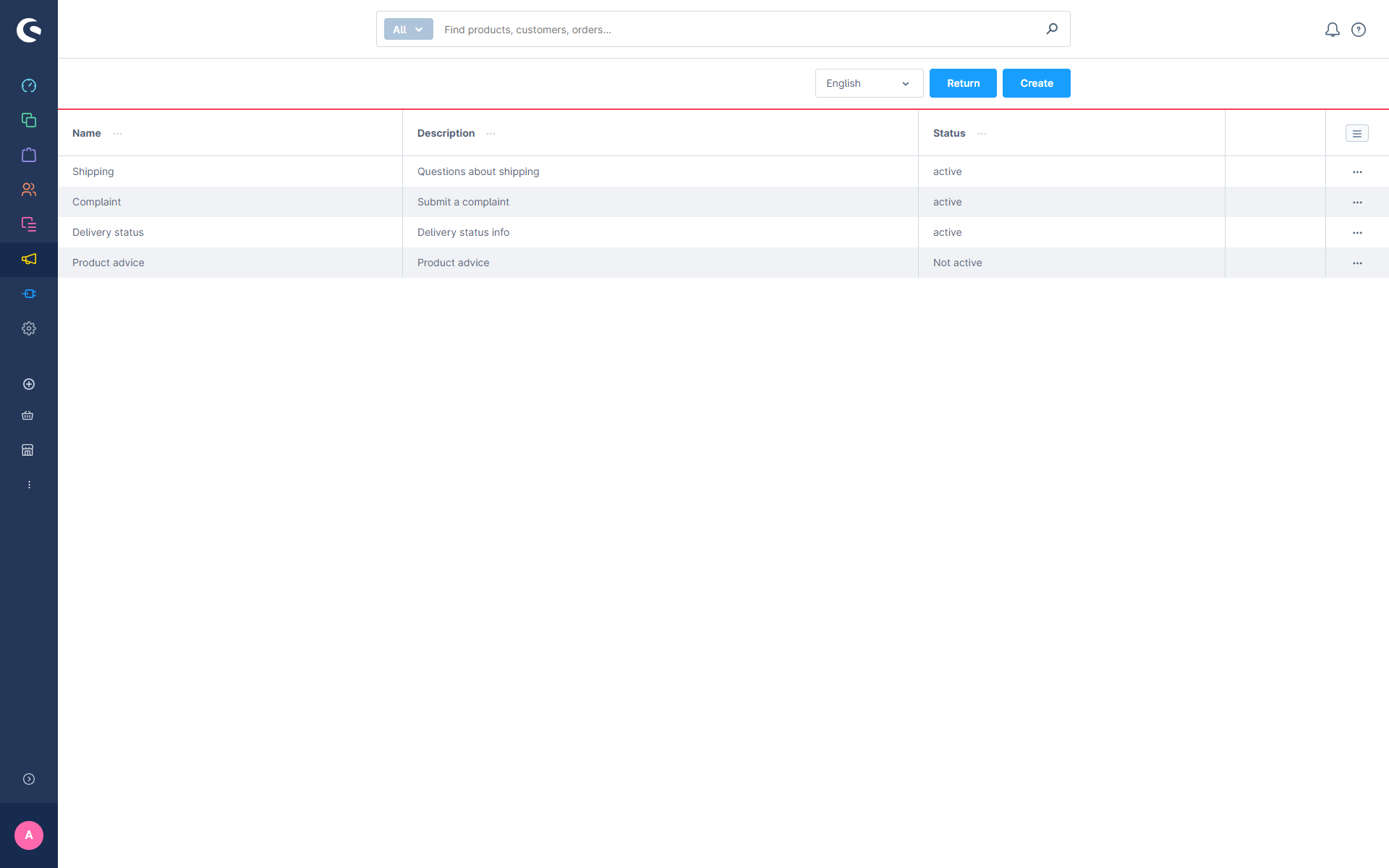1389x868 pixels.
Task: Click the notifications bell icon top right
Action: [x=1332, y=29]
